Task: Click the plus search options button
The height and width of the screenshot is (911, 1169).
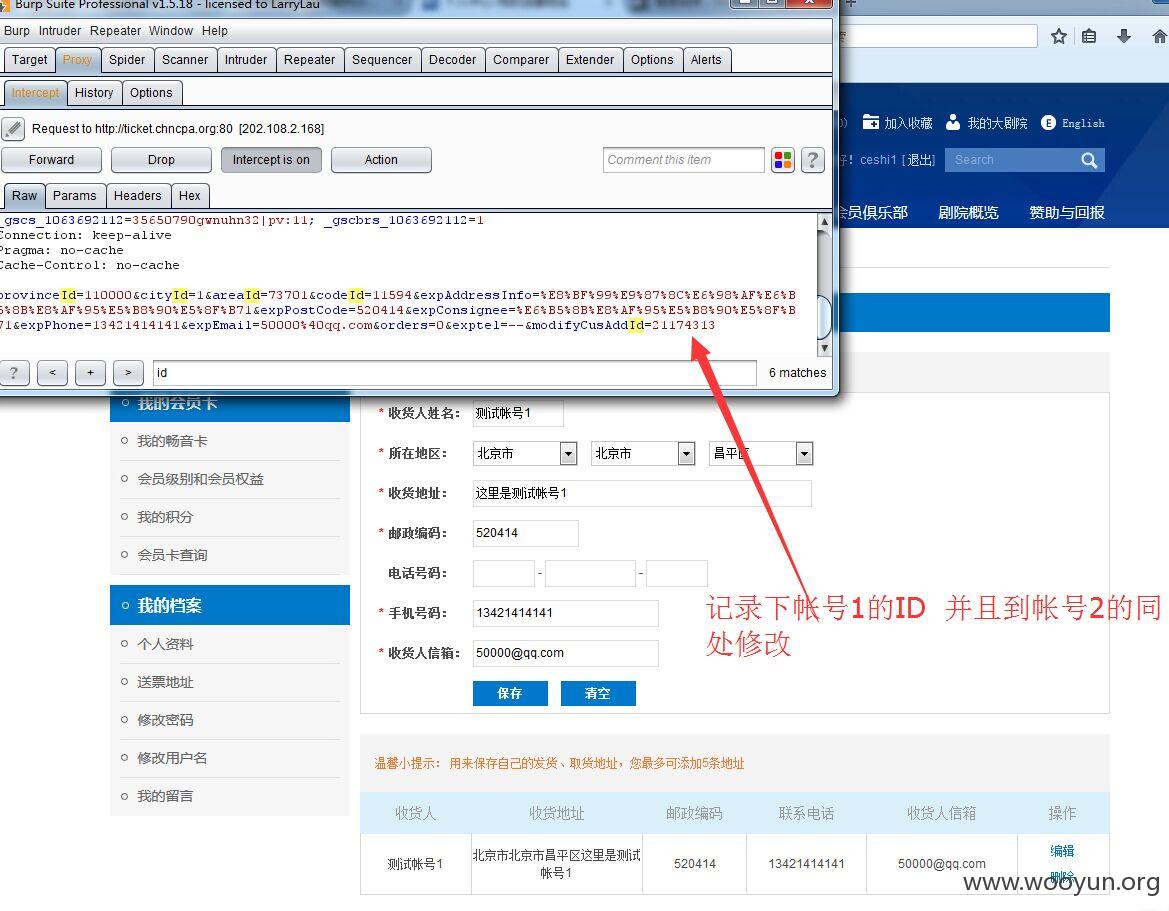Action: (x=90, y=373)
